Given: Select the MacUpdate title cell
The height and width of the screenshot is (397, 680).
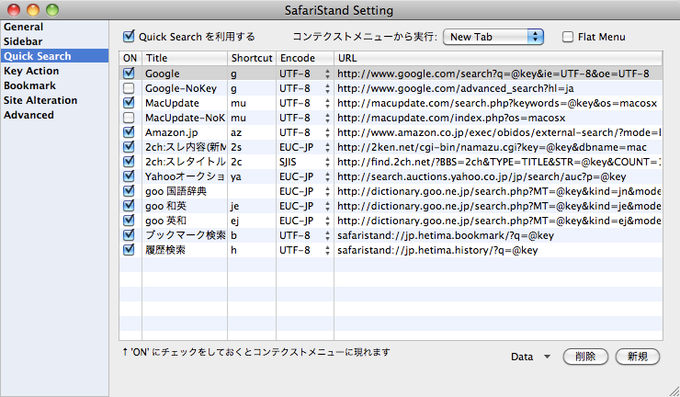Looking at the screenshot, I should (185, 103).
